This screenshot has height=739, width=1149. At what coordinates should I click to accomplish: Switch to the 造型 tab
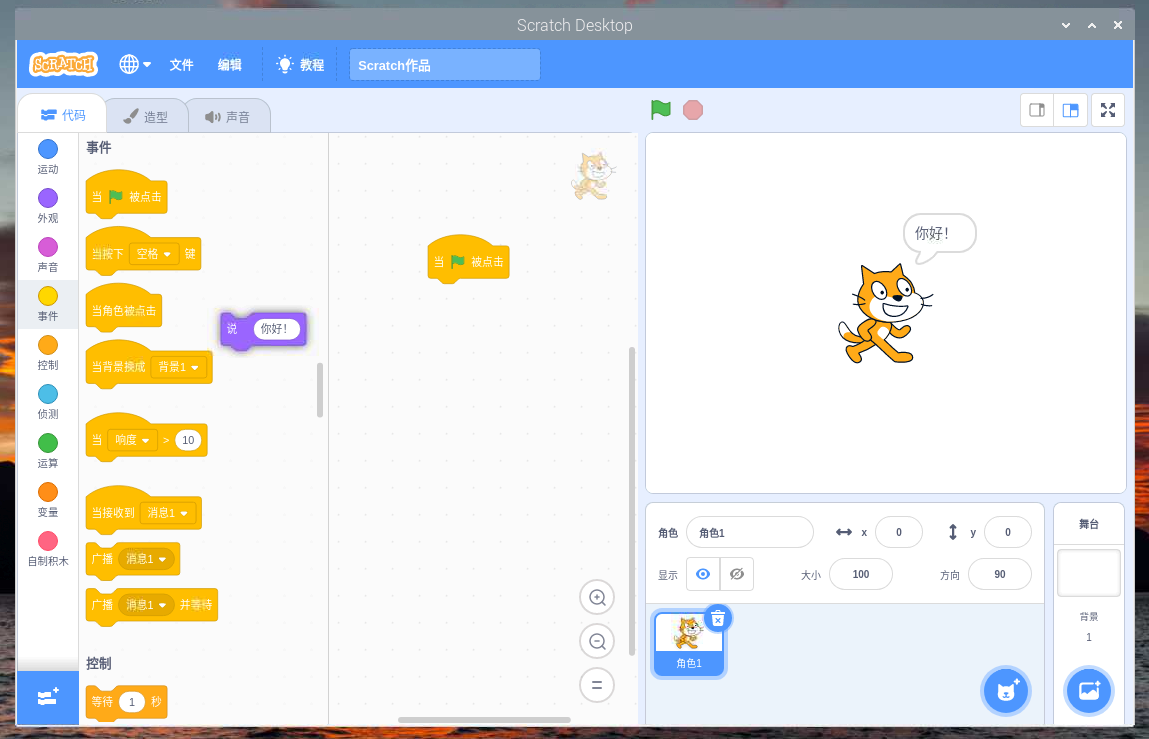click(x=145, y=117)
